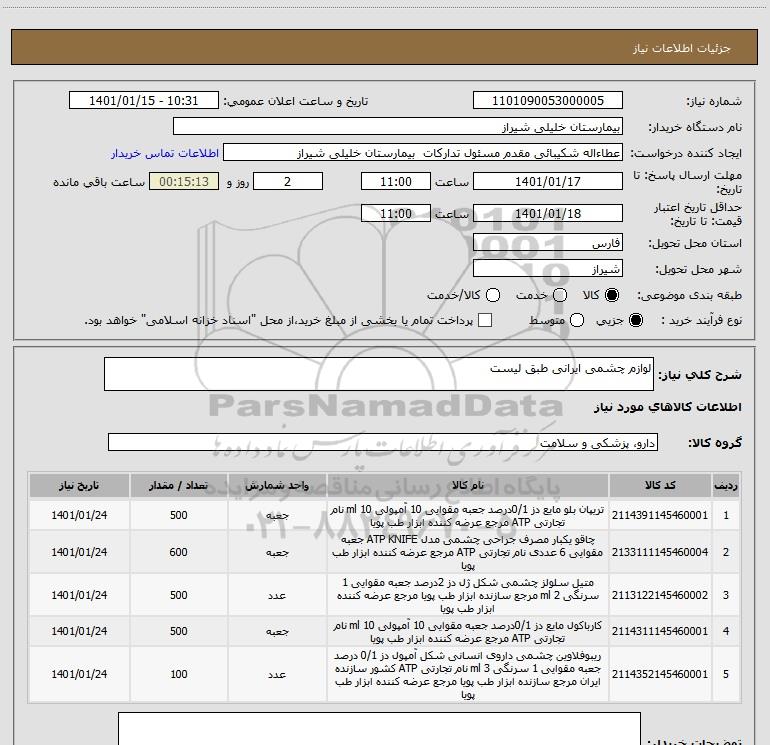Click the need number field 1101090053000005
Viewport: 770px width, 745px height.
point(548,101)
